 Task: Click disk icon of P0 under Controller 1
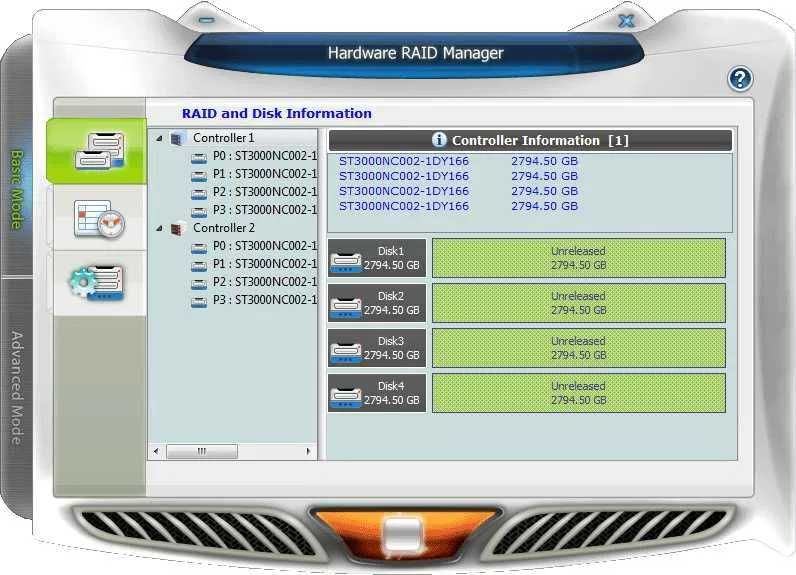coord(199,158)
